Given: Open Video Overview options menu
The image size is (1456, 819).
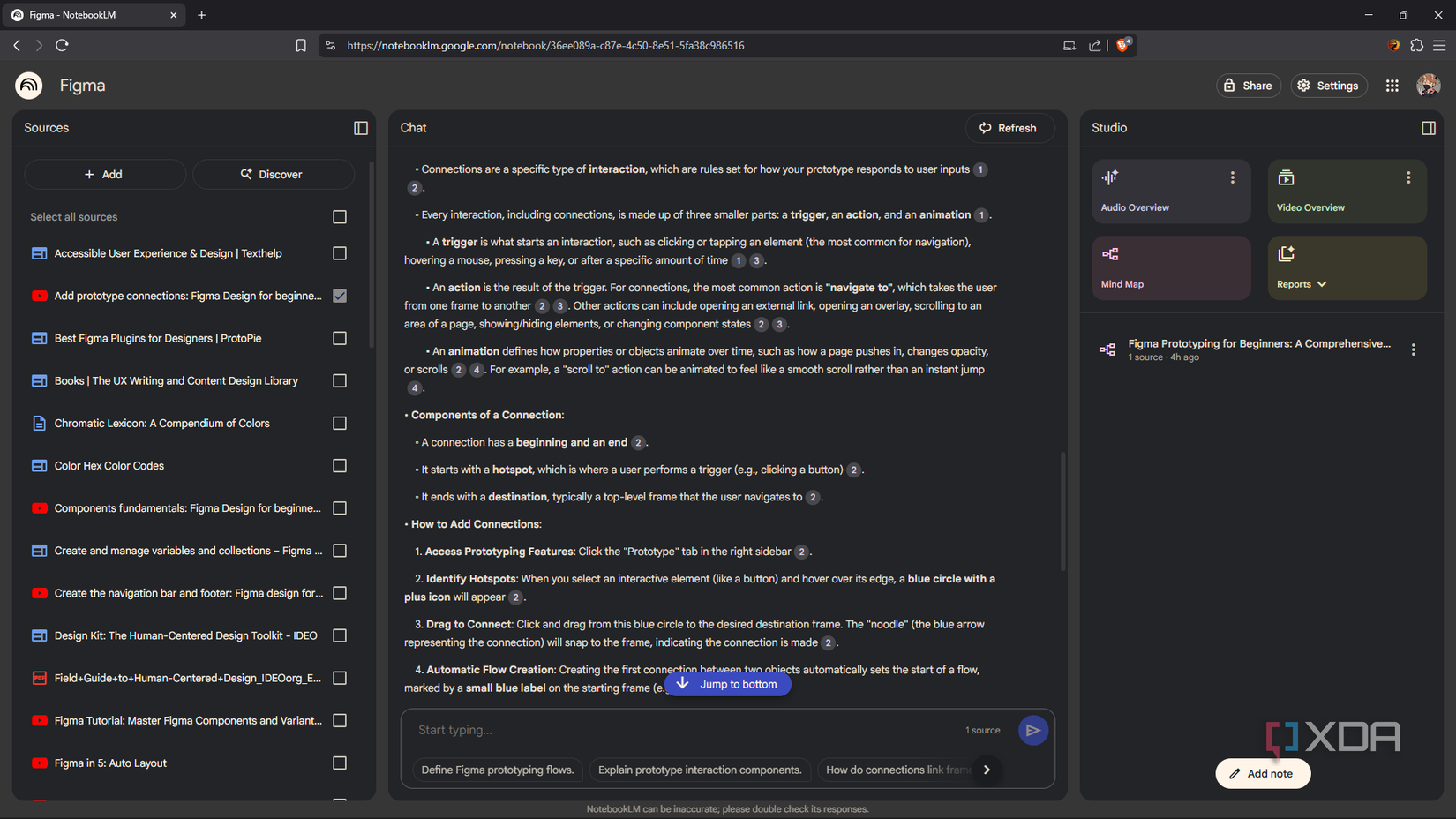Looking at the screenshot, I should 1408,177.
